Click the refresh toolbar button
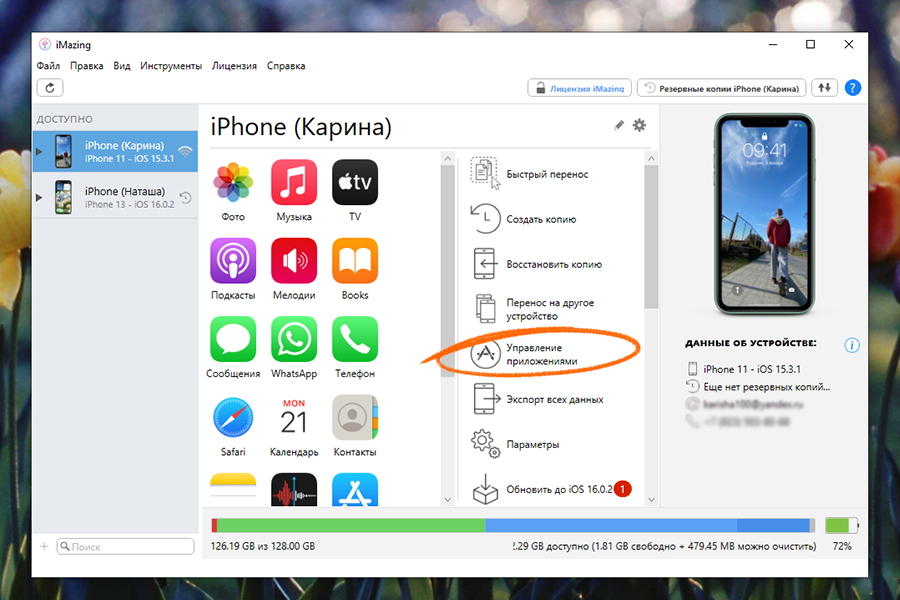The height and width of the screenshot is (600, 900). click(50, 88)
